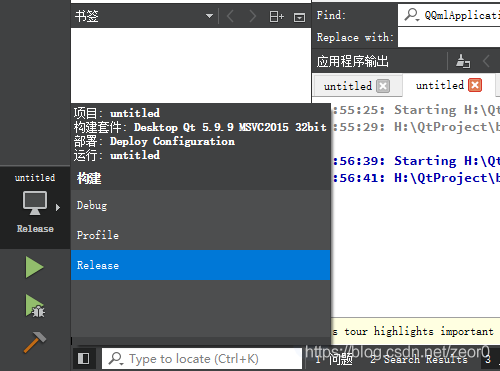The image size is (500, 371).
Task: Click the 56:39 Starting output line
Action: tap(416, 161)
